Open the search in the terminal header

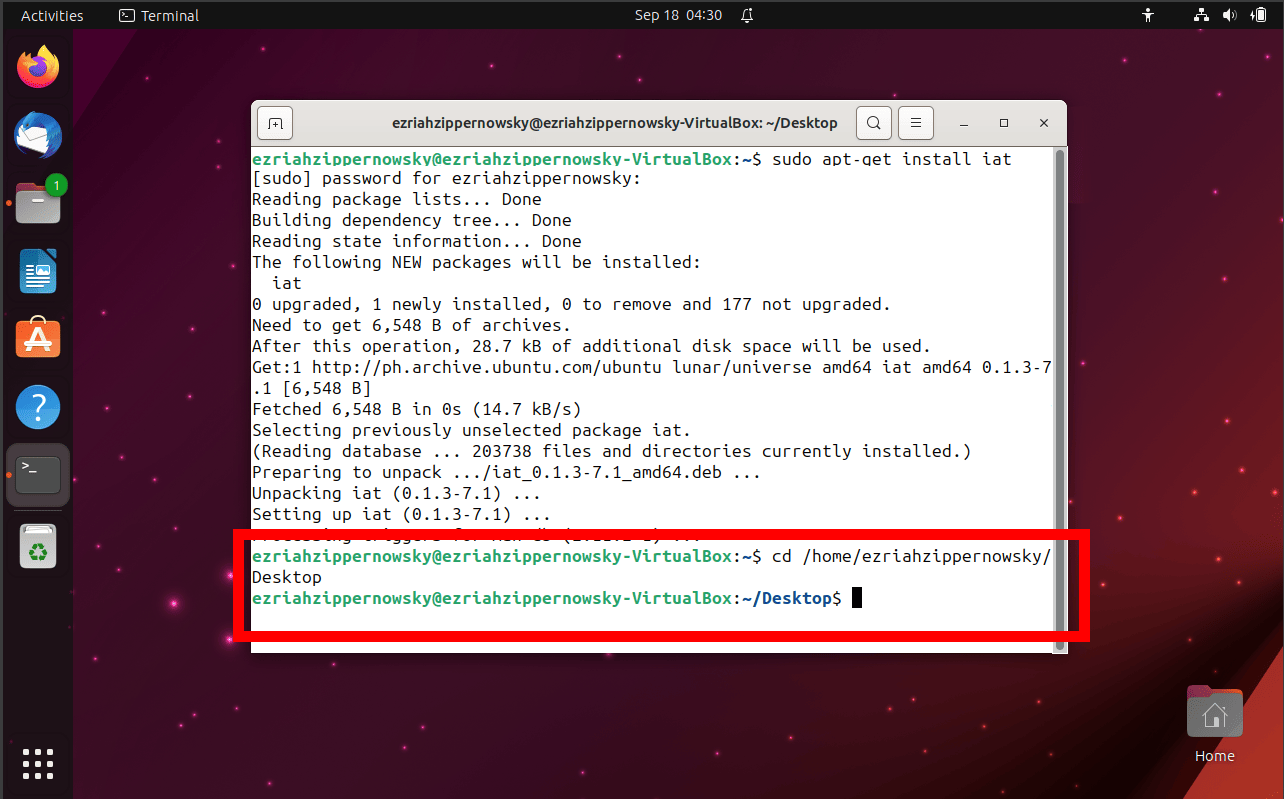(x=873, y=122)
